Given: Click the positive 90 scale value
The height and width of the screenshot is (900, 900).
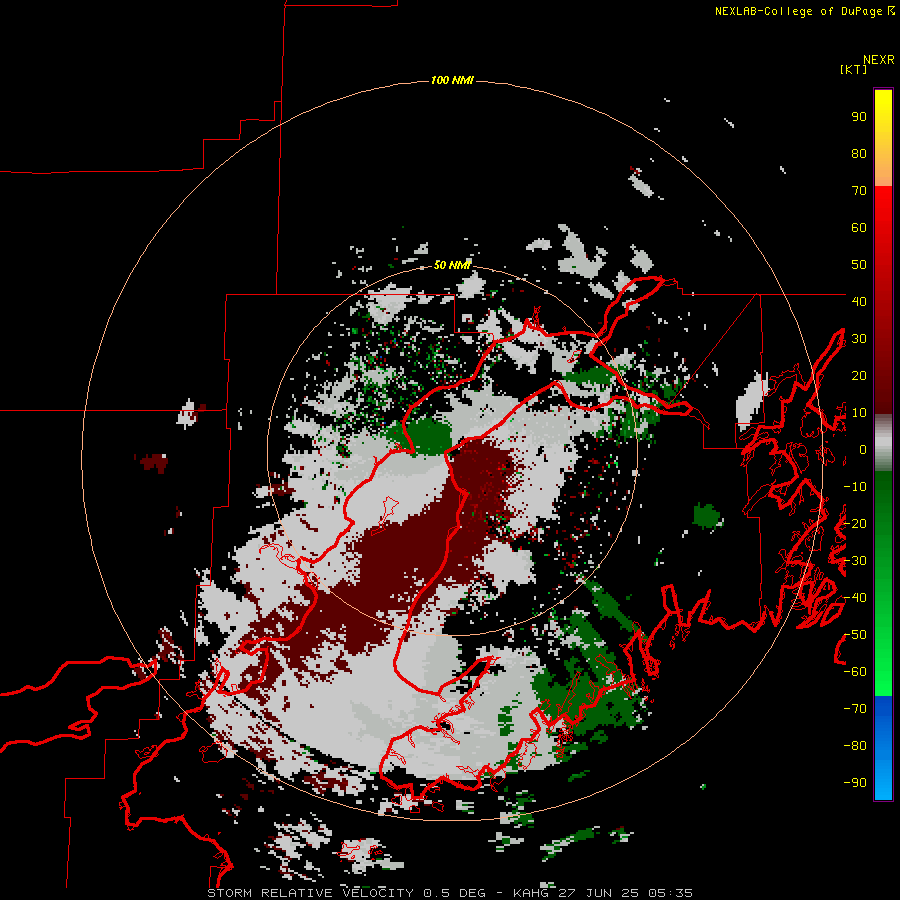Looking at the screenshot, I should point(859,117).
